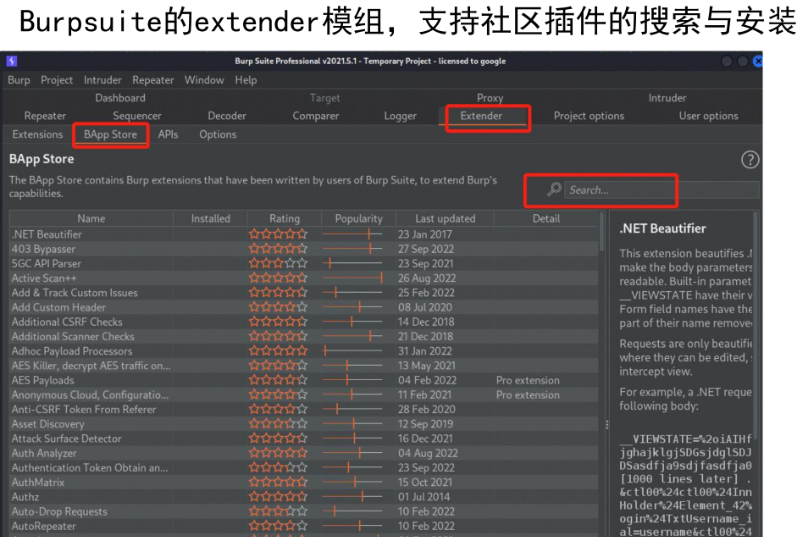Click the close window button in title bar
This screenshot has width=804, height=537.
coord(757,62)
